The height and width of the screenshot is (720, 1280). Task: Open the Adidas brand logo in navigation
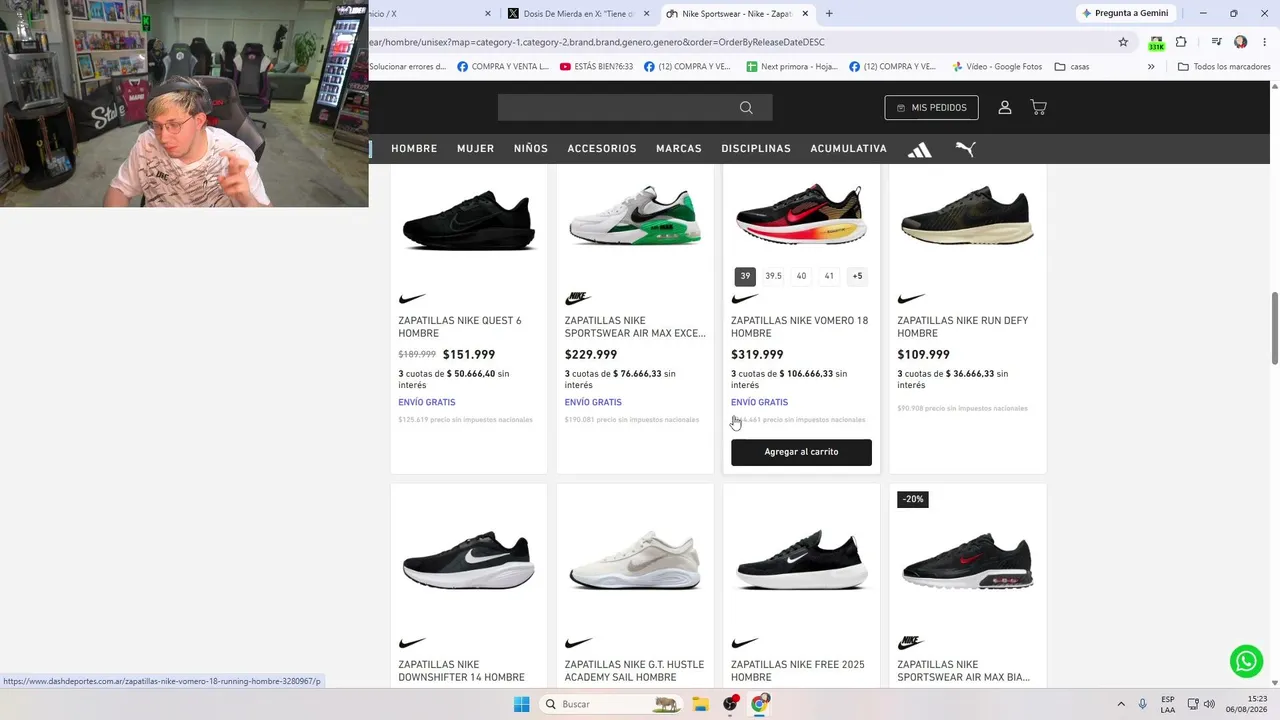coord(919,149)
